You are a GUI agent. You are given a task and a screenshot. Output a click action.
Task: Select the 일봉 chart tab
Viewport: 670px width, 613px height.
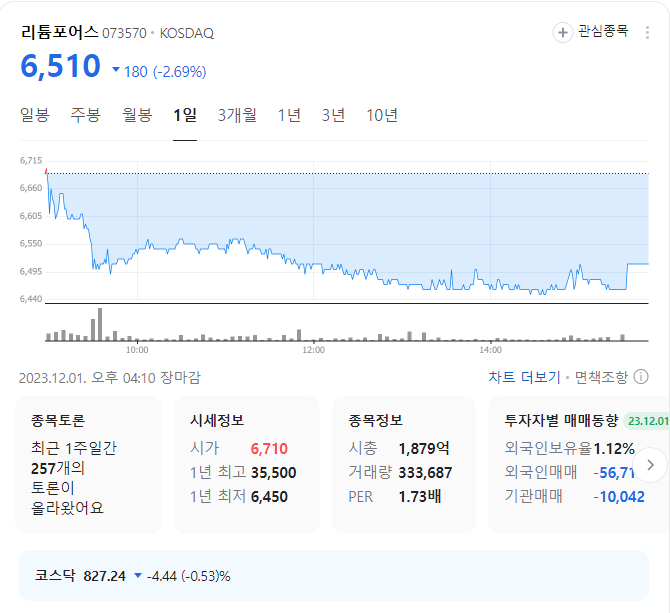[x=35, y=115]
